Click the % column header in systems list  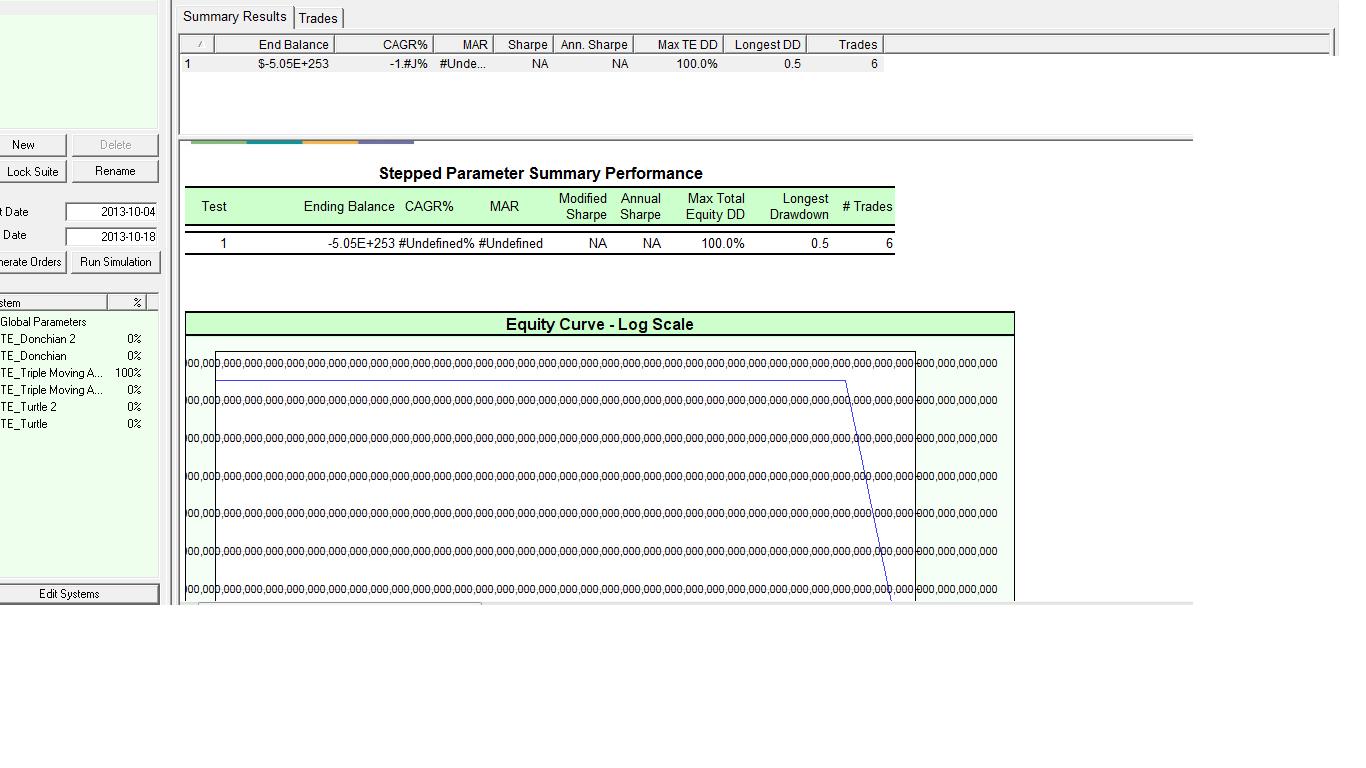pos(138,302)
